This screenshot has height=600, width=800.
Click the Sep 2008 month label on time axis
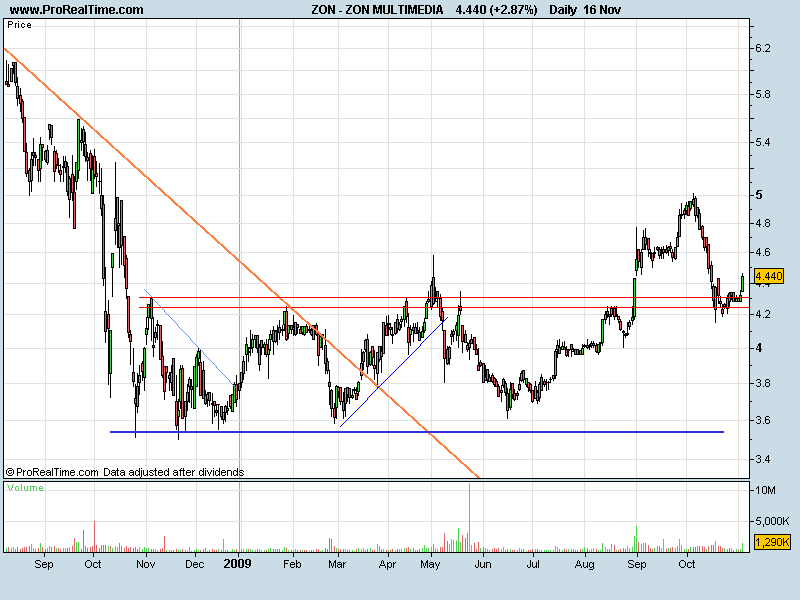click(x=44, y=564)
